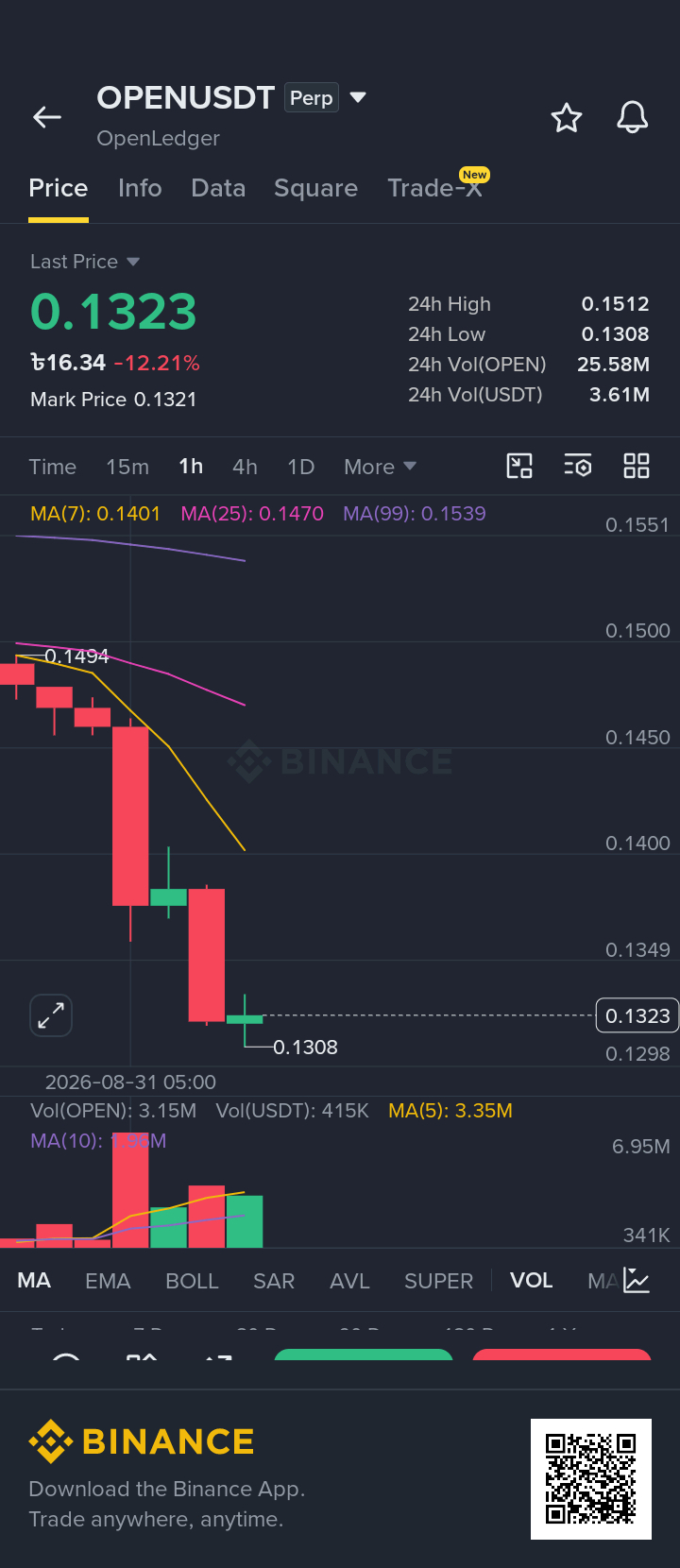Click the large green candle near 0.1308
Image resolution: width=680 pixels, height=1568 pixels.
coord(245,1018)
